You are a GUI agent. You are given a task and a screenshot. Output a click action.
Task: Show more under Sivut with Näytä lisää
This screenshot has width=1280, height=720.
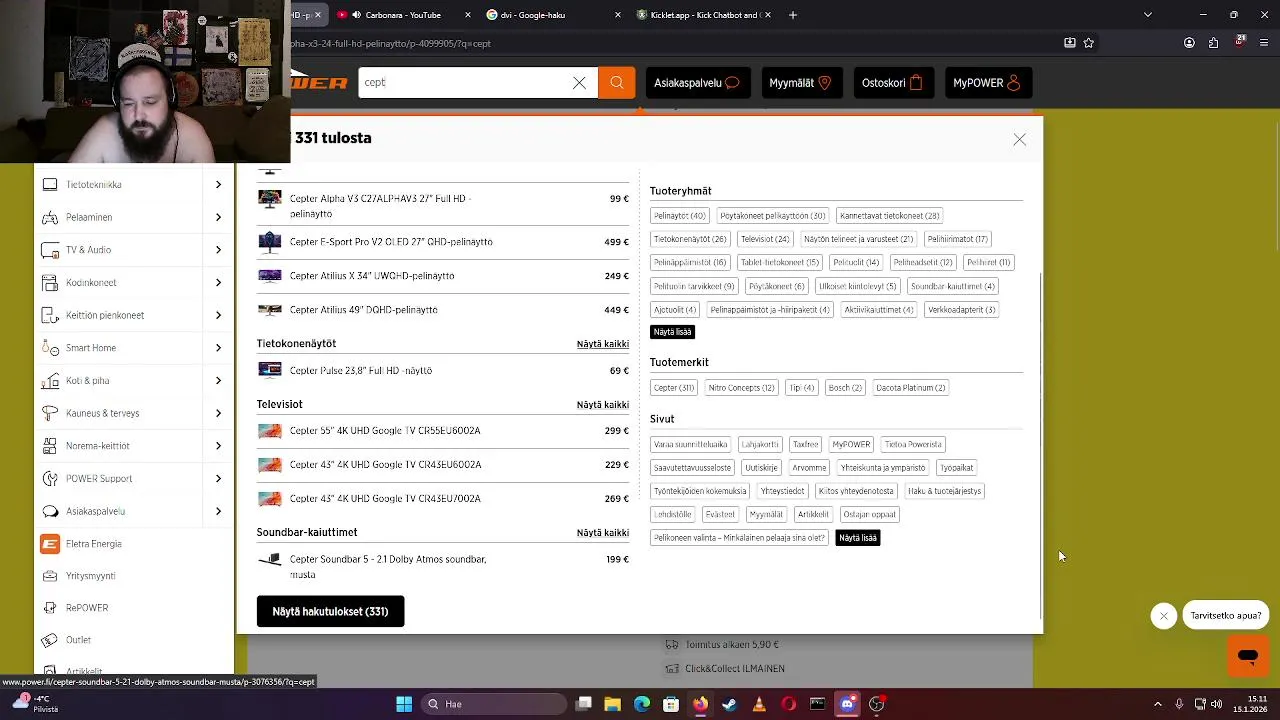coord(857,538)
